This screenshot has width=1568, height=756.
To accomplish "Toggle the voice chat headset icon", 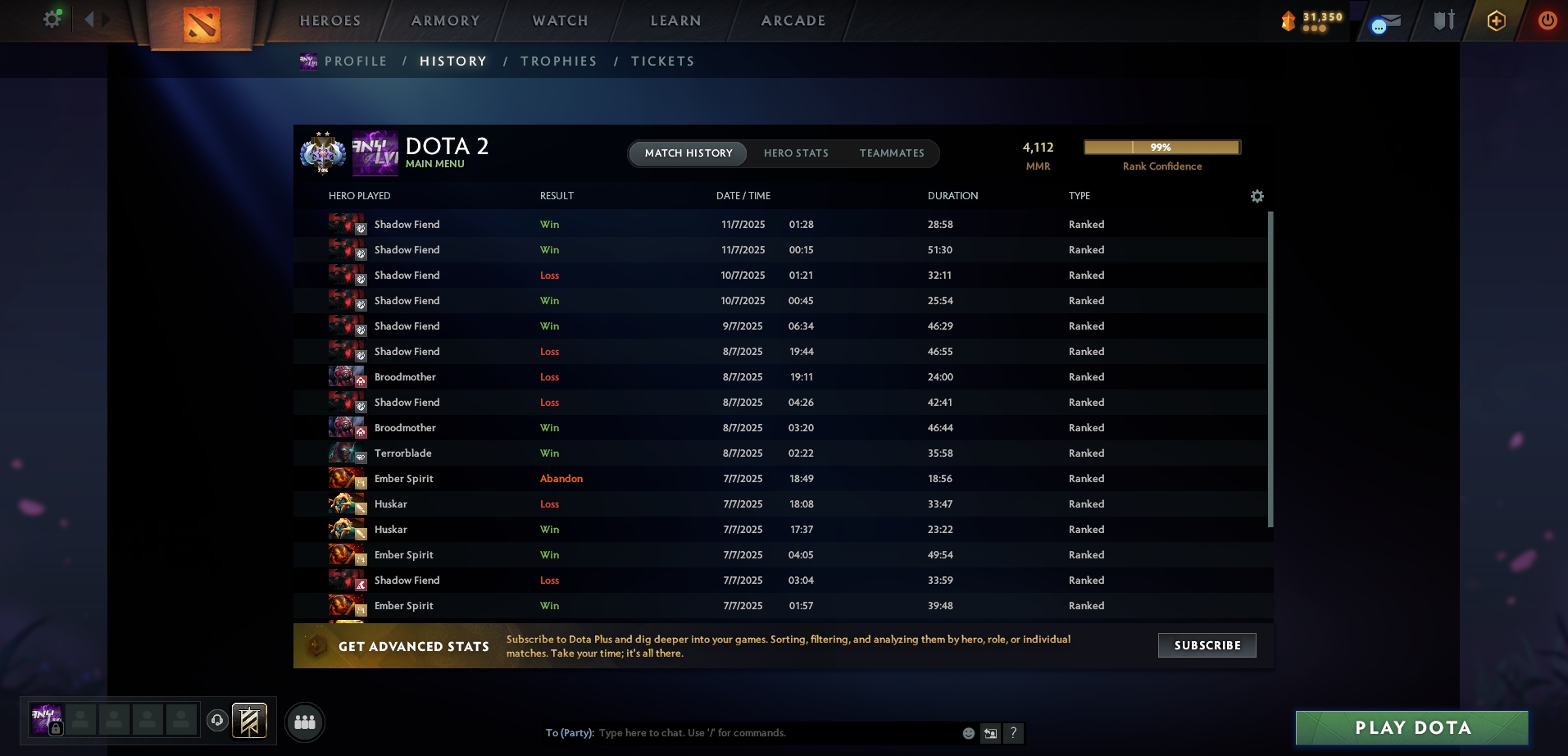I will coord(217,720).
